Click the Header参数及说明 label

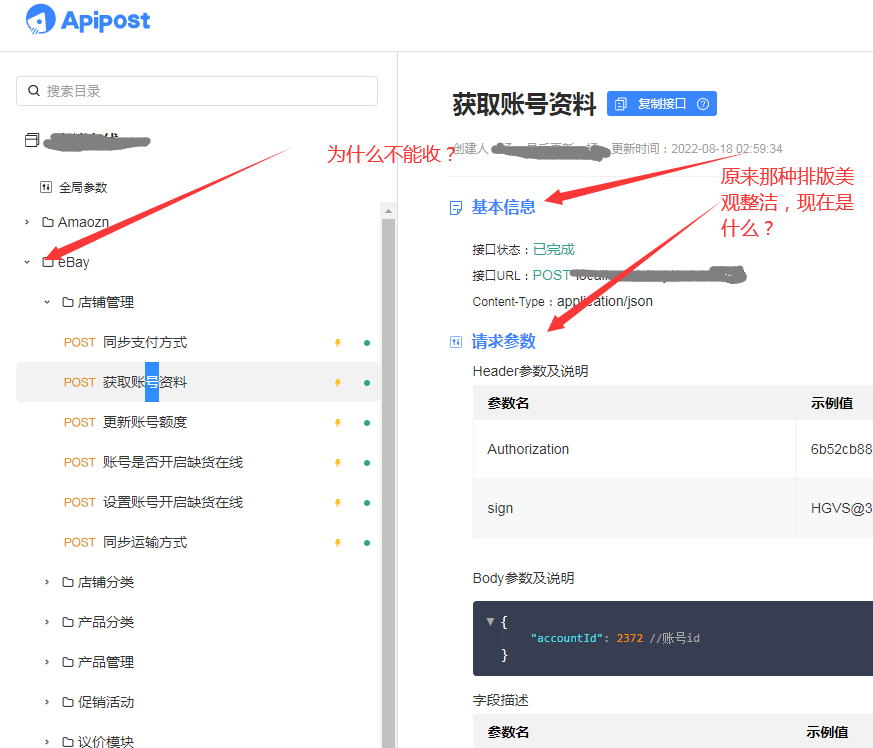[x=530, y=371]
